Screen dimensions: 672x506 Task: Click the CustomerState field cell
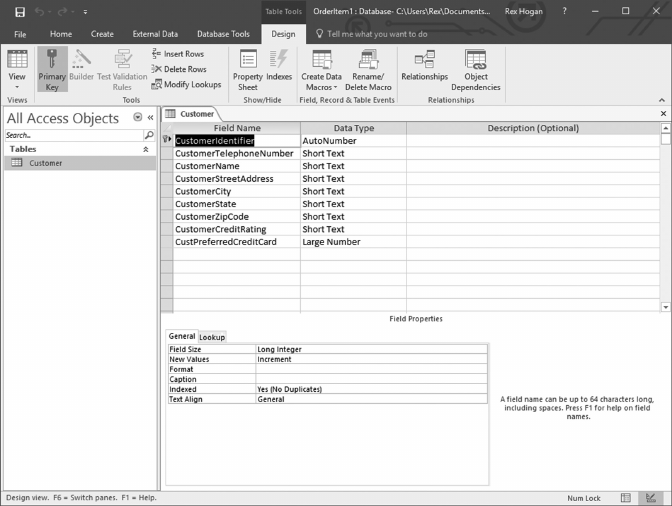(237, 204)
